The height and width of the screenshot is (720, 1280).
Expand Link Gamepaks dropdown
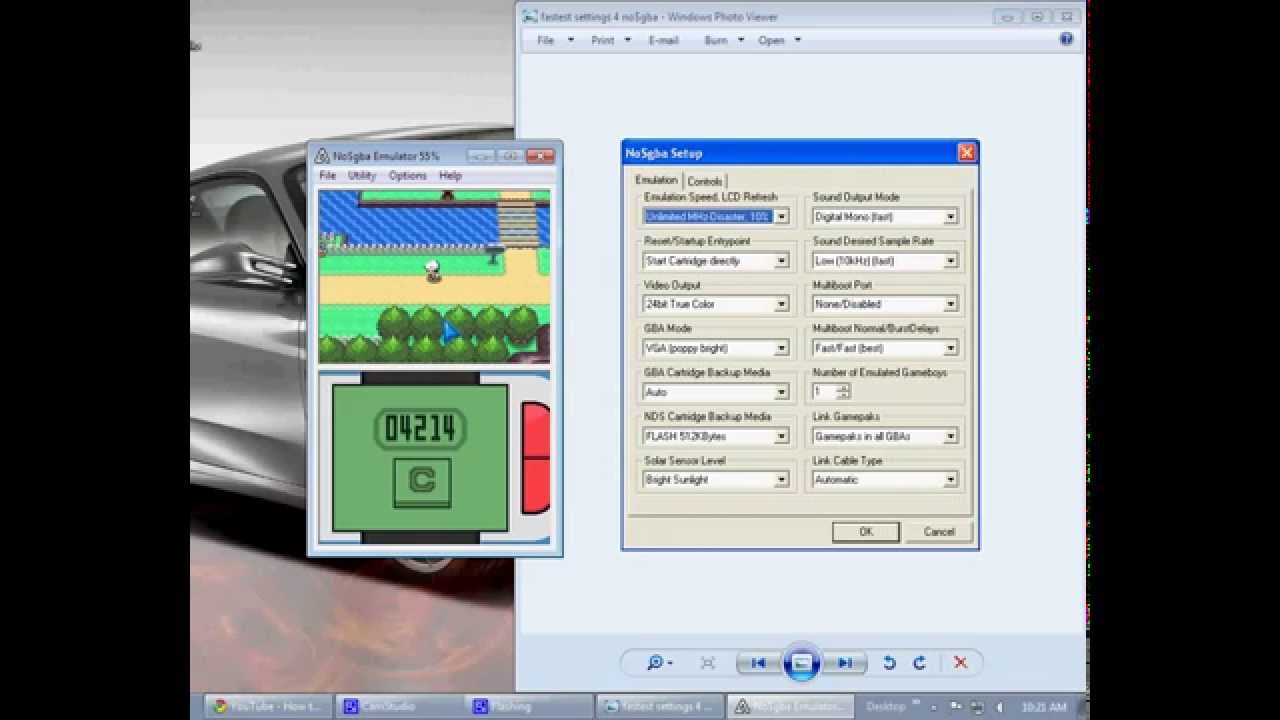tap(950, 436)
